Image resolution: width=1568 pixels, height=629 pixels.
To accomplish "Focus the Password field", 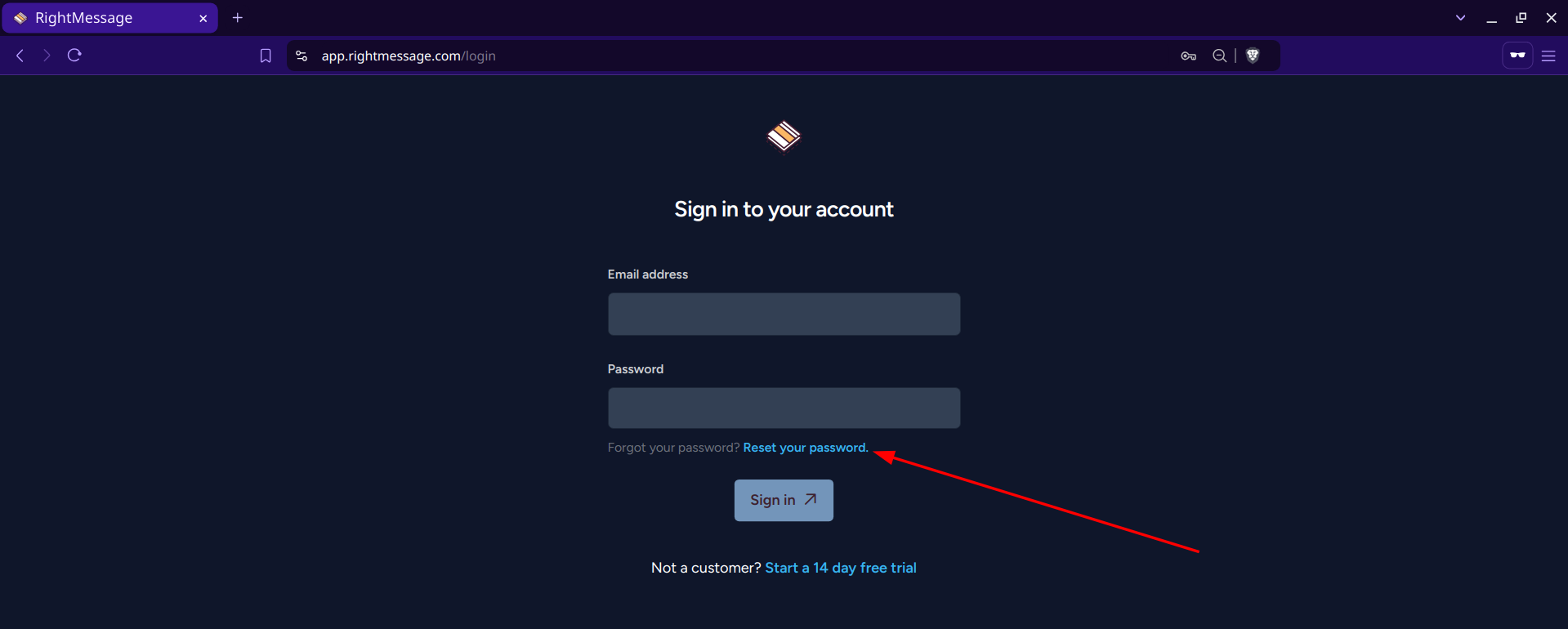I will pyautogui.click(x=784, y=408).
